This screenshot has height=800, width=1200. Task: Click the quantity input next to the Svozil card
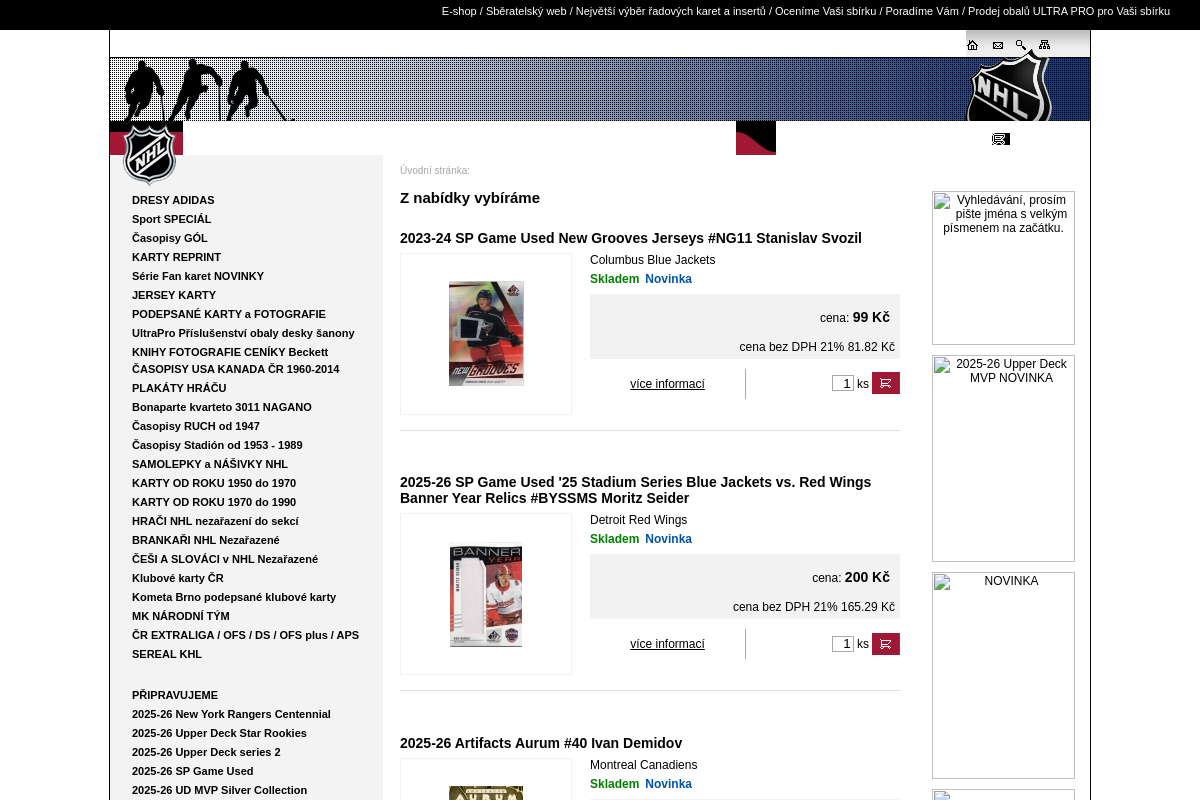coord(842,383)
